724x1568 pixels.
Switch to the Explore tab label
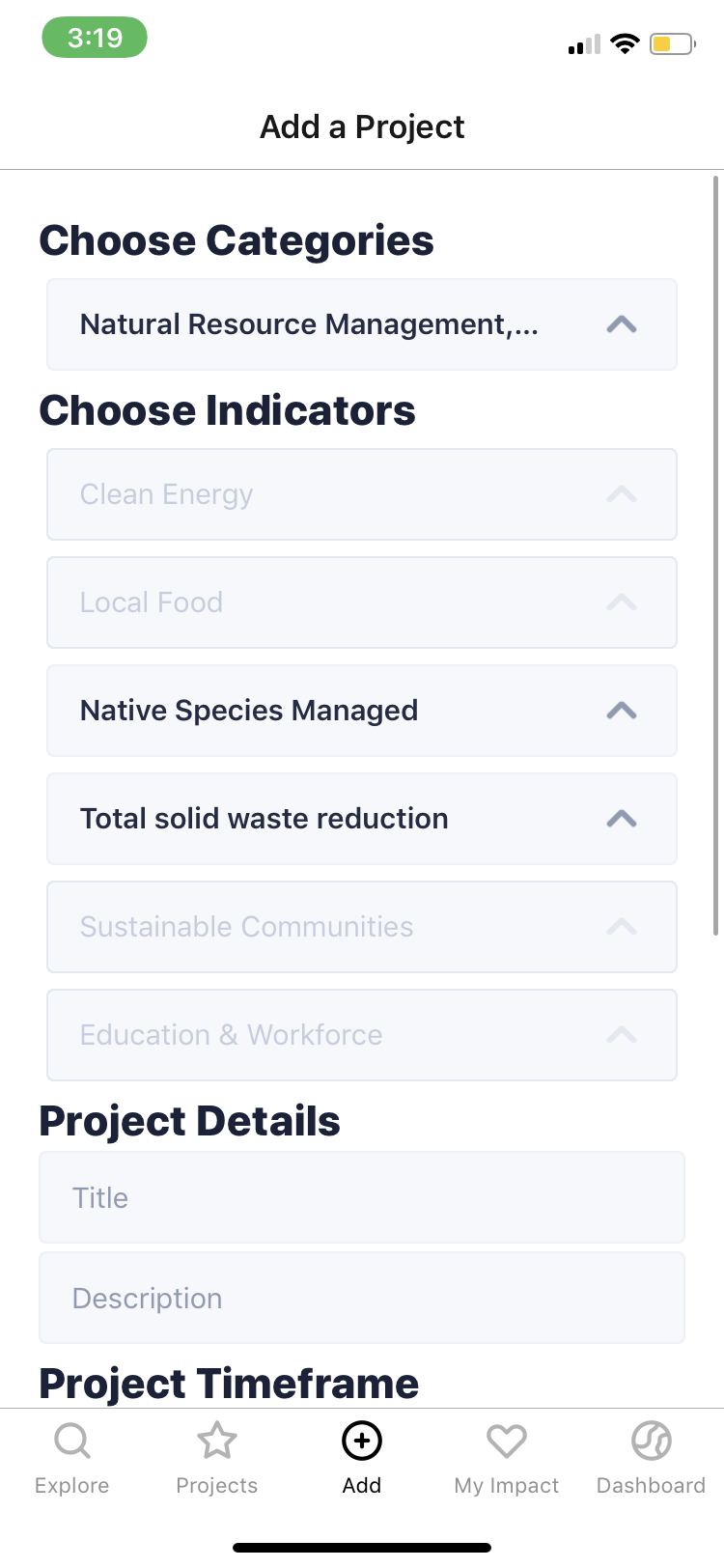71,1485
